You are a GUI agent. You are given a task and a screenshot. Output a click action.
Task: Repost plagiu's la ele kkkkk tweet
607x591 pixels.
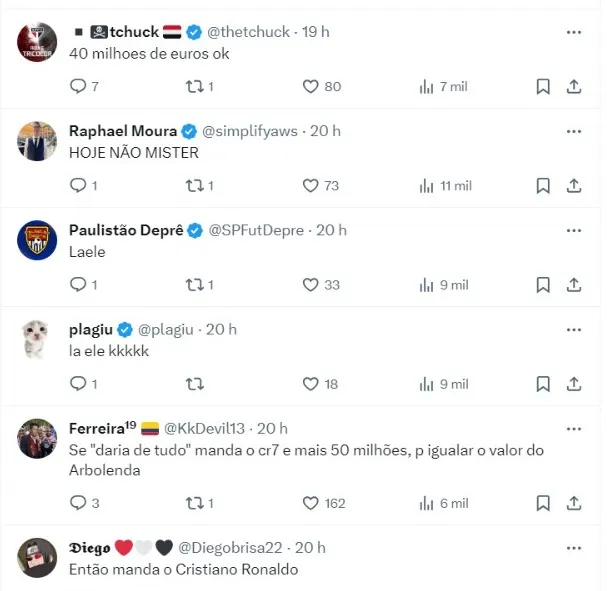(x=196, y=384)
